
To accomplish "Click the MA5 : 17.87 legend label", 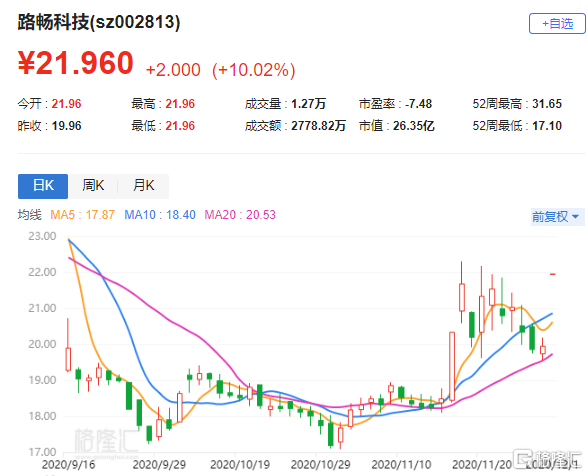I will tap(82, 215).
